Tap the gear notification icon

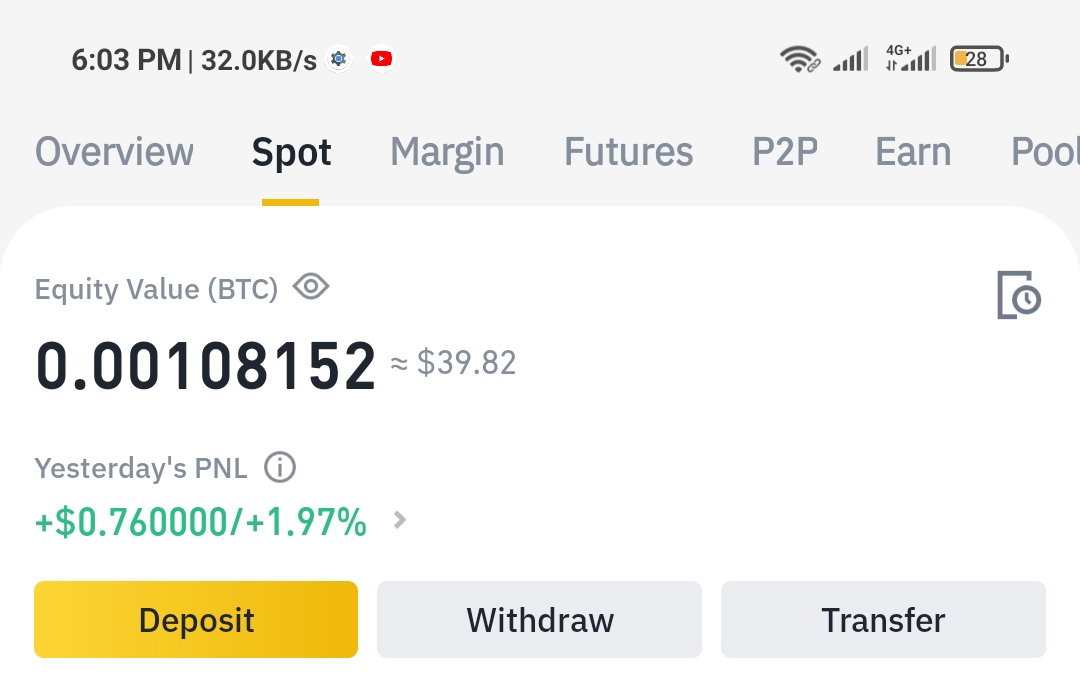[x=338, y=59]
